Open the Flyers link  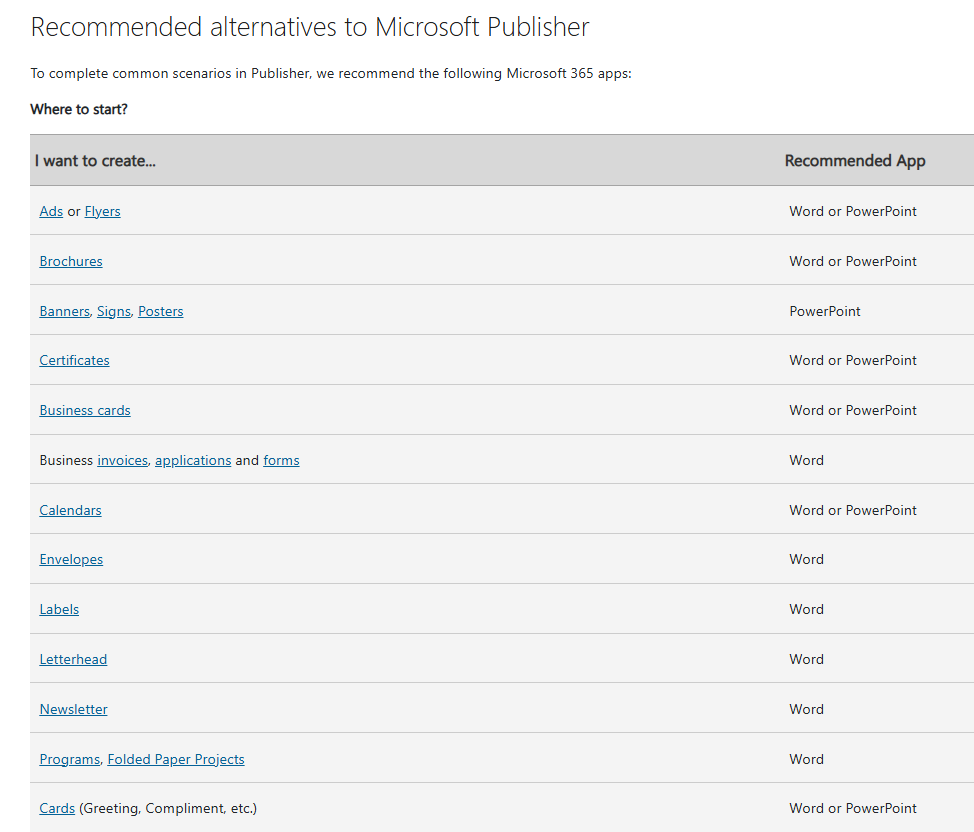pyautogui.click(x=102, y=211)
